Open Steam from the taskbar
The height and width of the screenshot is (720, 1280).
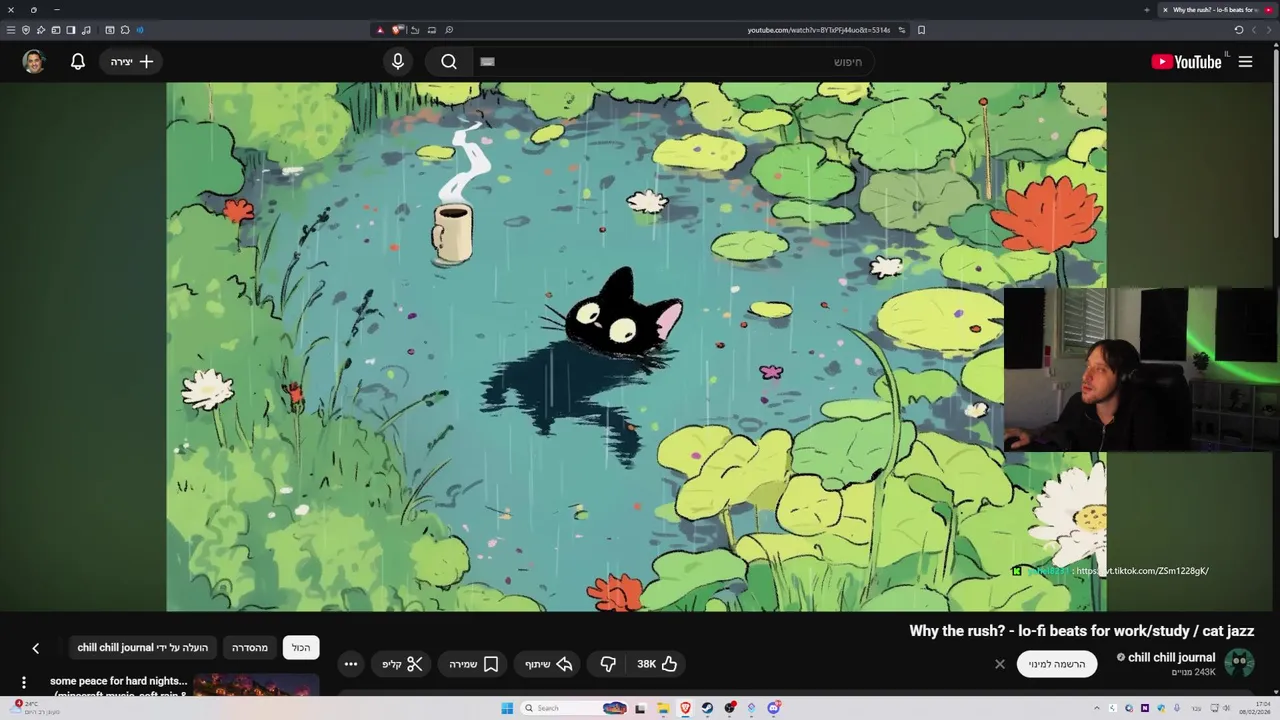pyautogui.click(x=707, y=708)
